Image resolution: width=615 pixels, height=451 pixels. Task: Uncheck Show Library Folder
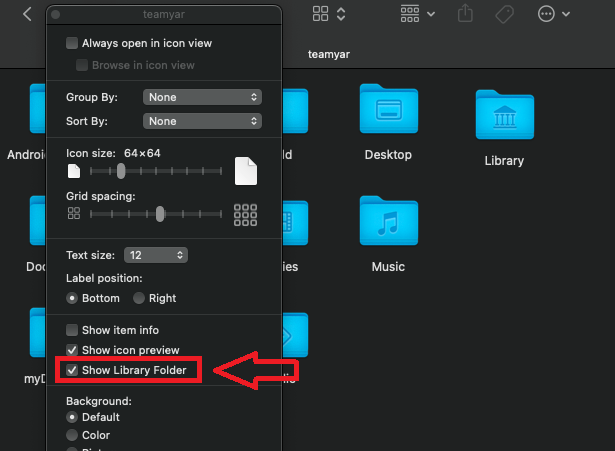(72, 370)
